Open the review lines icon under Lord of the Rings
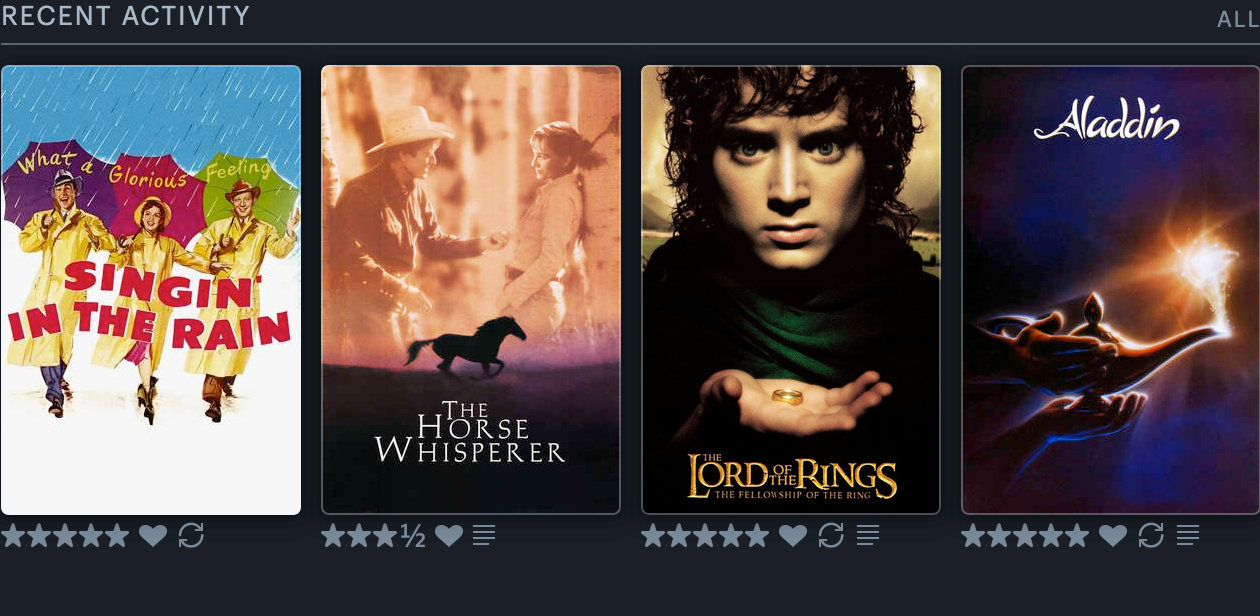This screenshot has height=616, width=1260. coord(868,536)
